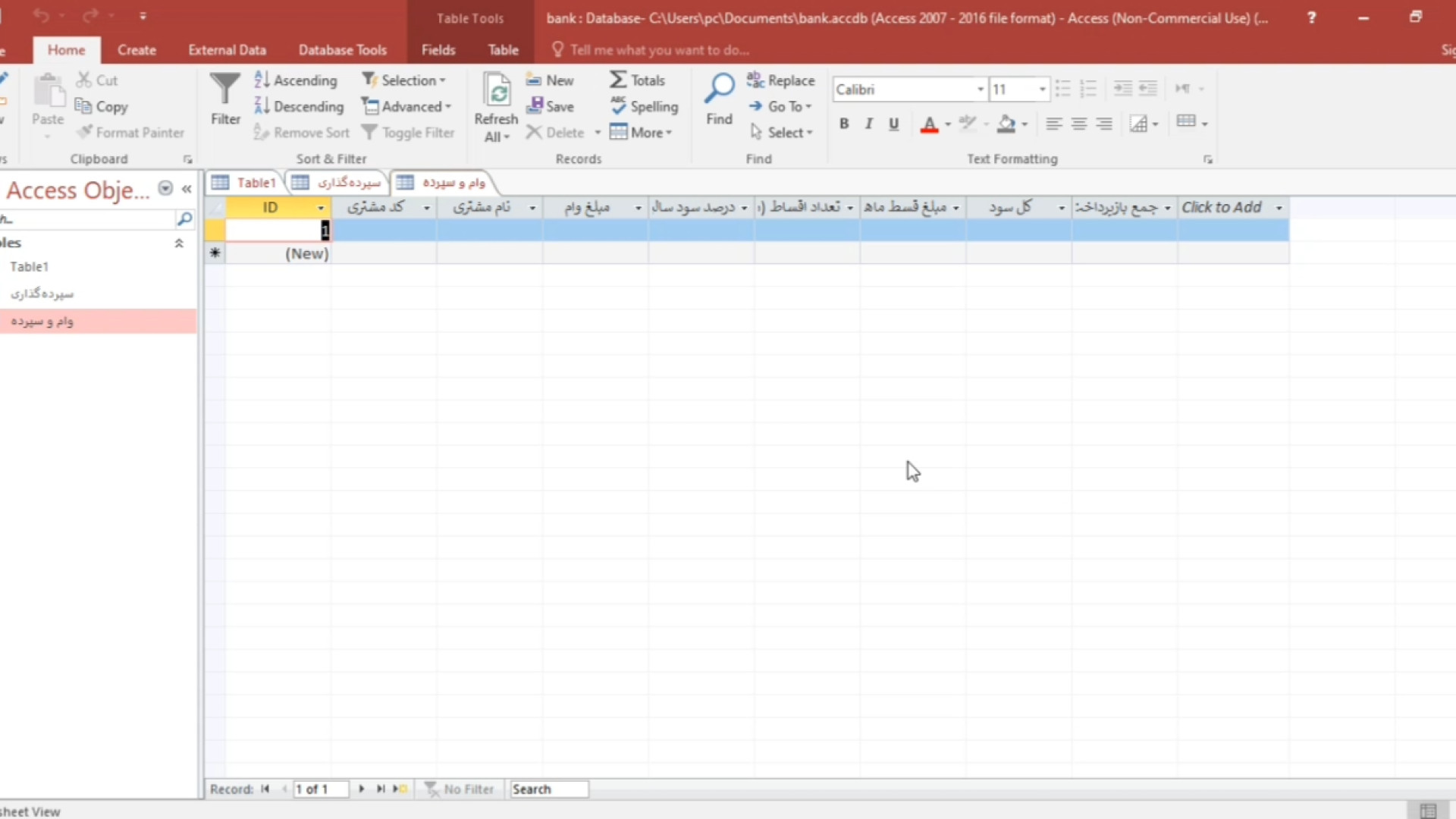This screenshot has width=1456, height=819.
Task: Switch to the Create ribbon tab
Action: pyautogui.click(x=136, y=50)
